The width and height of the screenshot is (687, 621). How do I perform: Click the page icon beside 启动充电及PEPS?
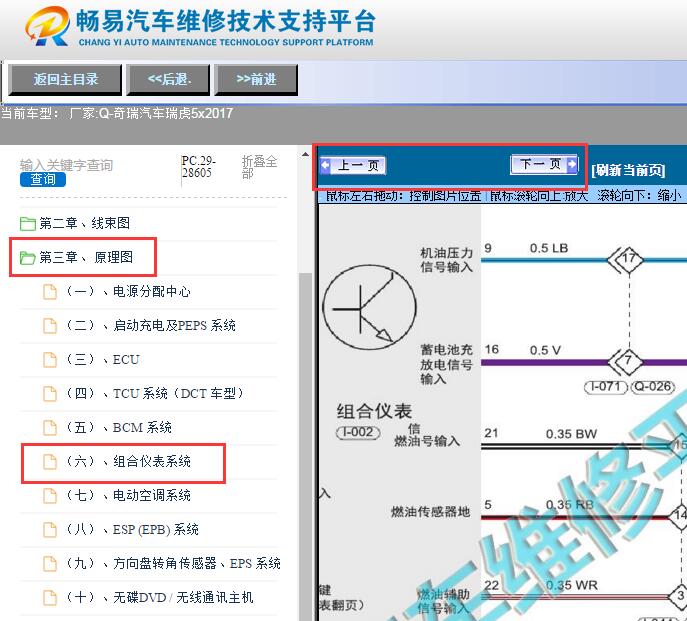[x=50, y=326]
